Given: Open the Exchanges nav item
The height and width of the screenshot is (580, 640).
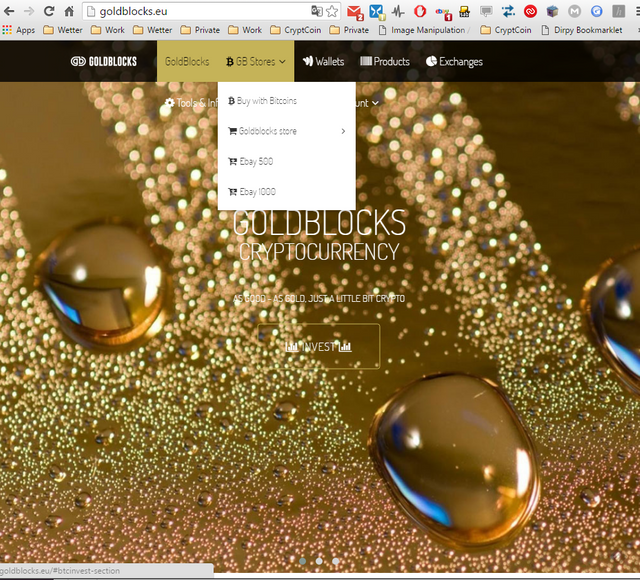Looking at the screenshot, I should (x=454, y=62).
